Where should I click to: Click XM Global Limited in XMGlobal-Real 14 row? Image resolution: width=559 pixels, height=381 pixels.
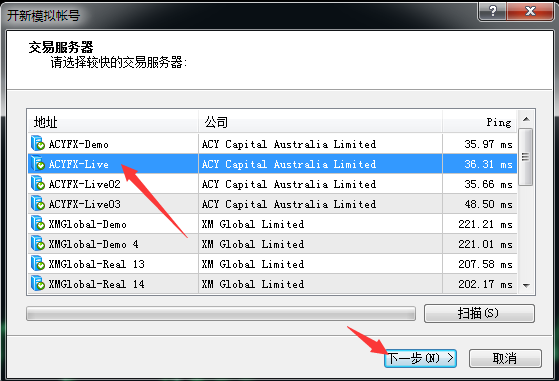253,284
